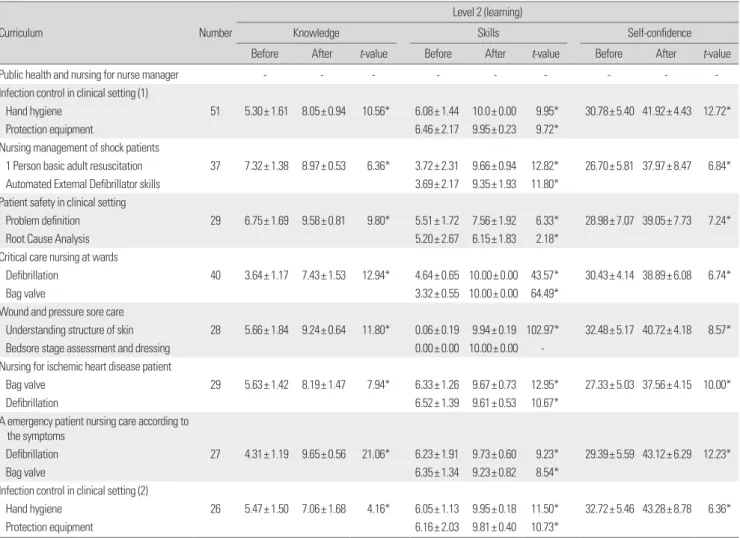Click the value '6.16±2.03'

pyautogui.click(x=437, y=527)
